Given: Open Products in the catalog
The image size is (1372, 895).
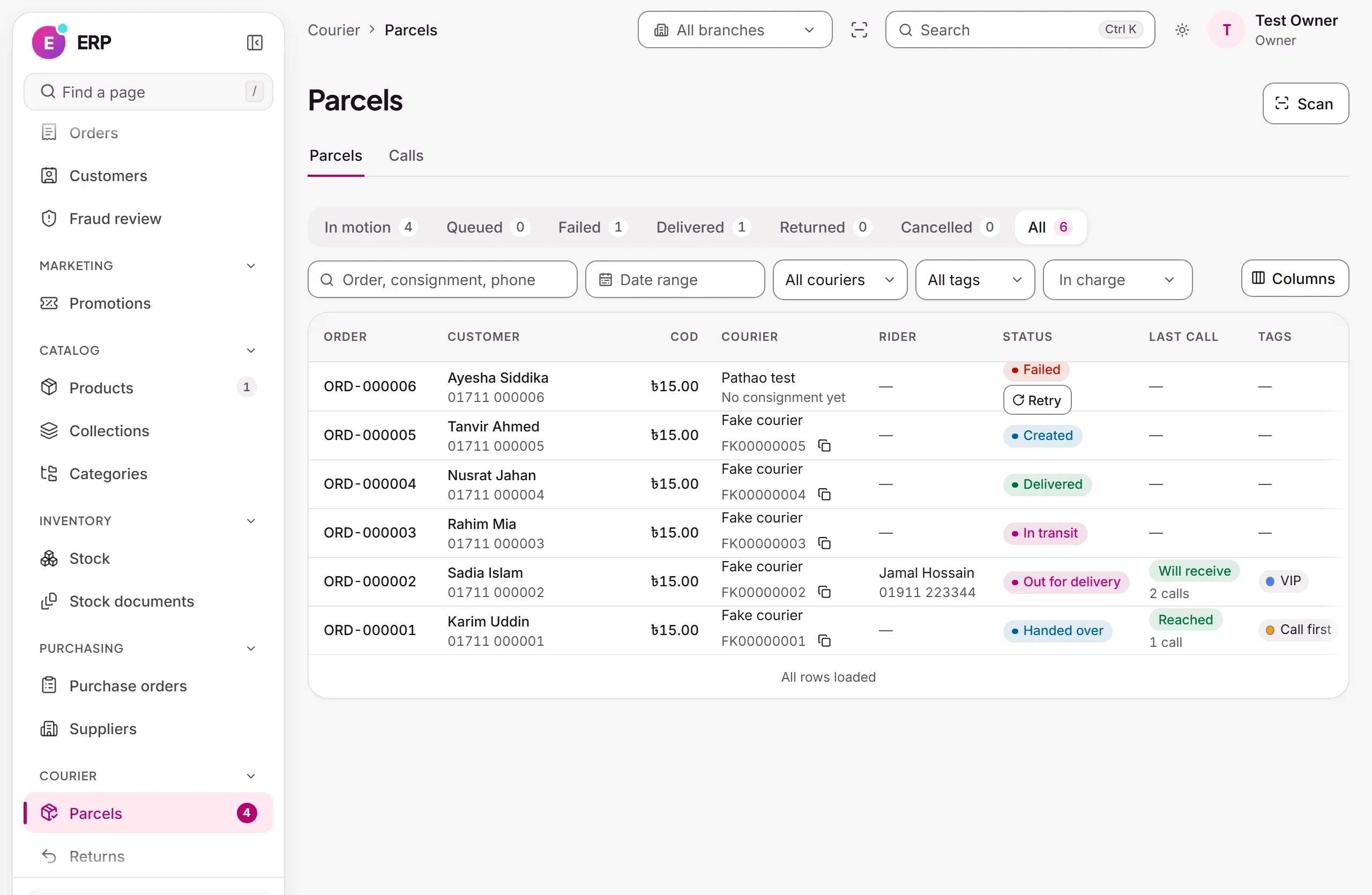Looking at the screenshot, I should [x=148, y=388].
